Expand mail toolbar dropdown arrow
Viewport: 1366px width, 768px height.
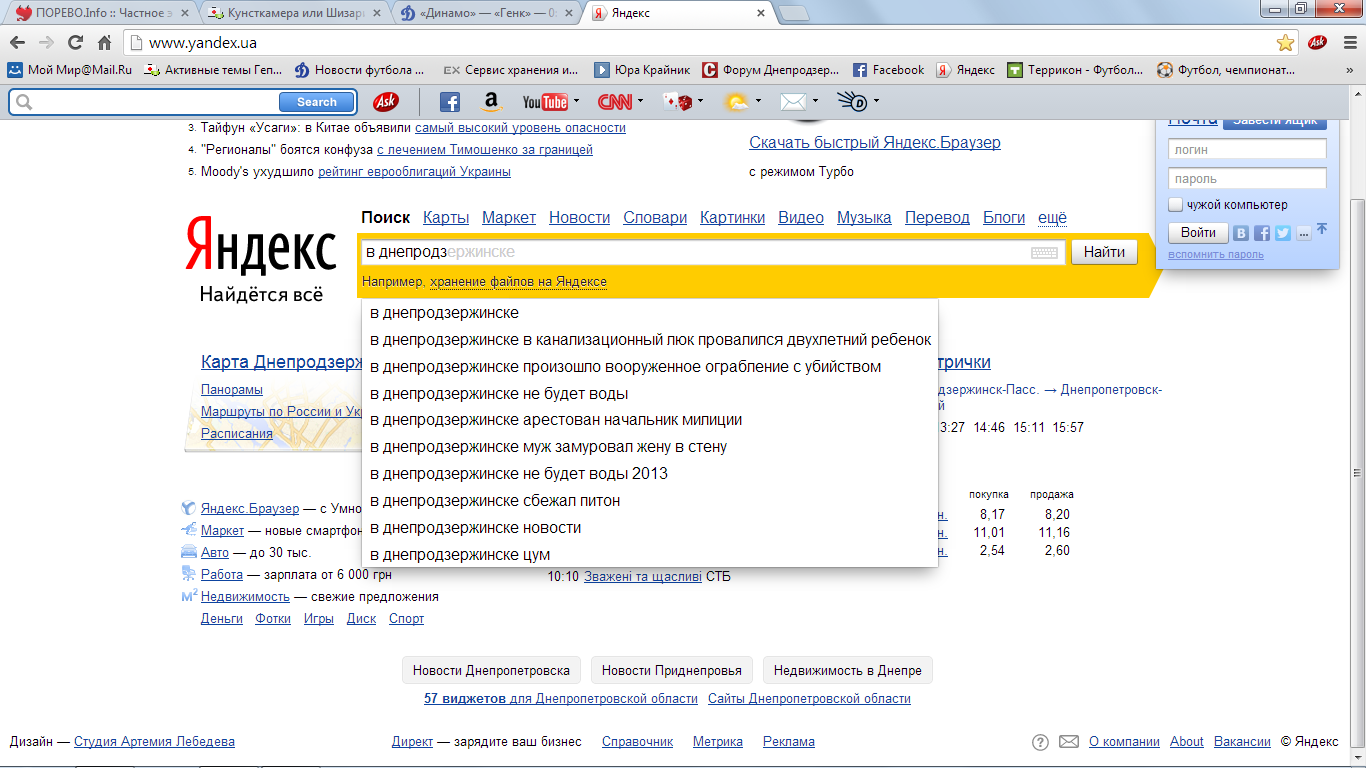pyautogui.click(x=816, y=102)
